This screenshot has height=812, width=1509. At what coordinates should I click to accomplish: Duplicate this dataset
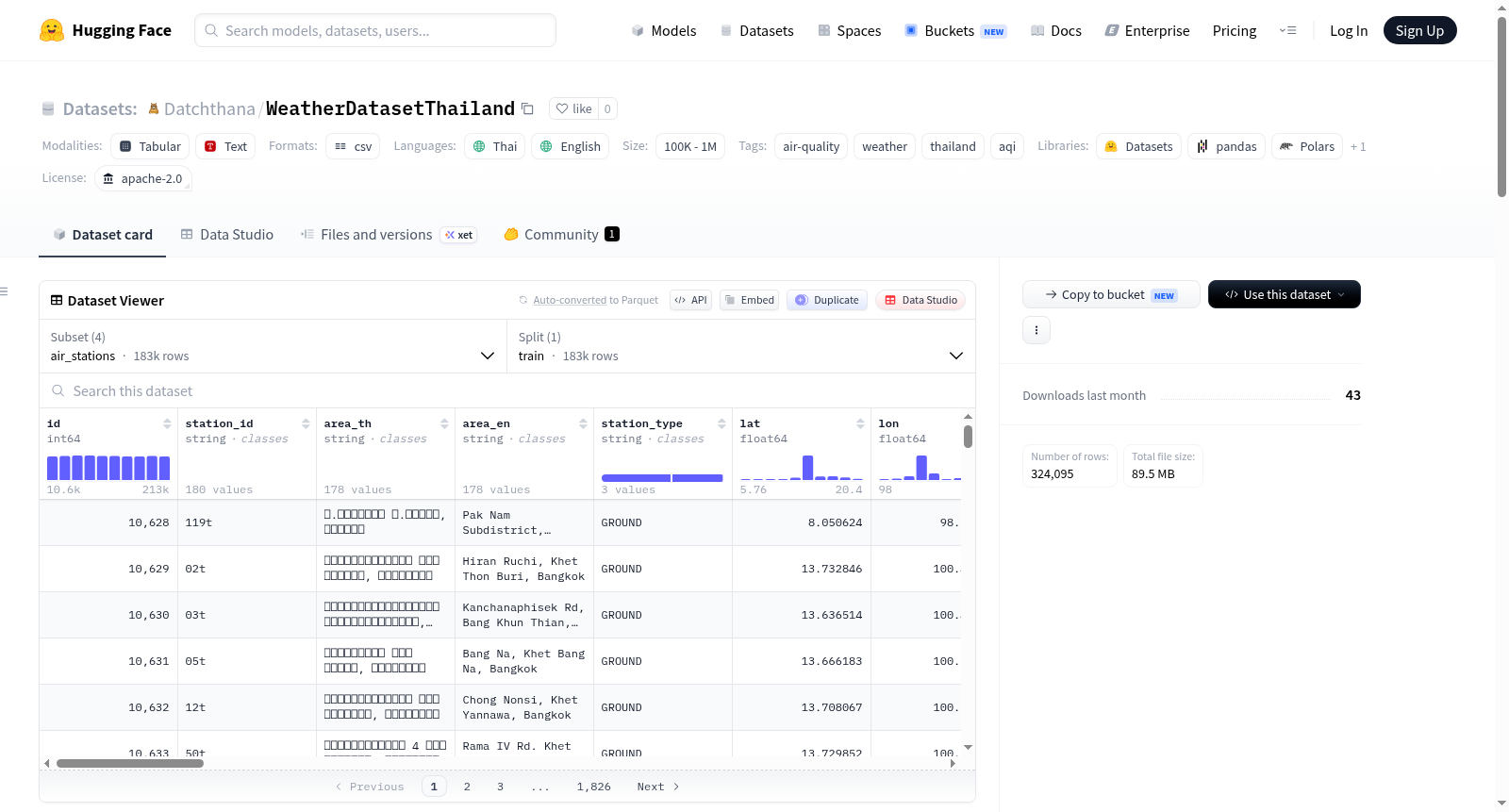[827, 300]
